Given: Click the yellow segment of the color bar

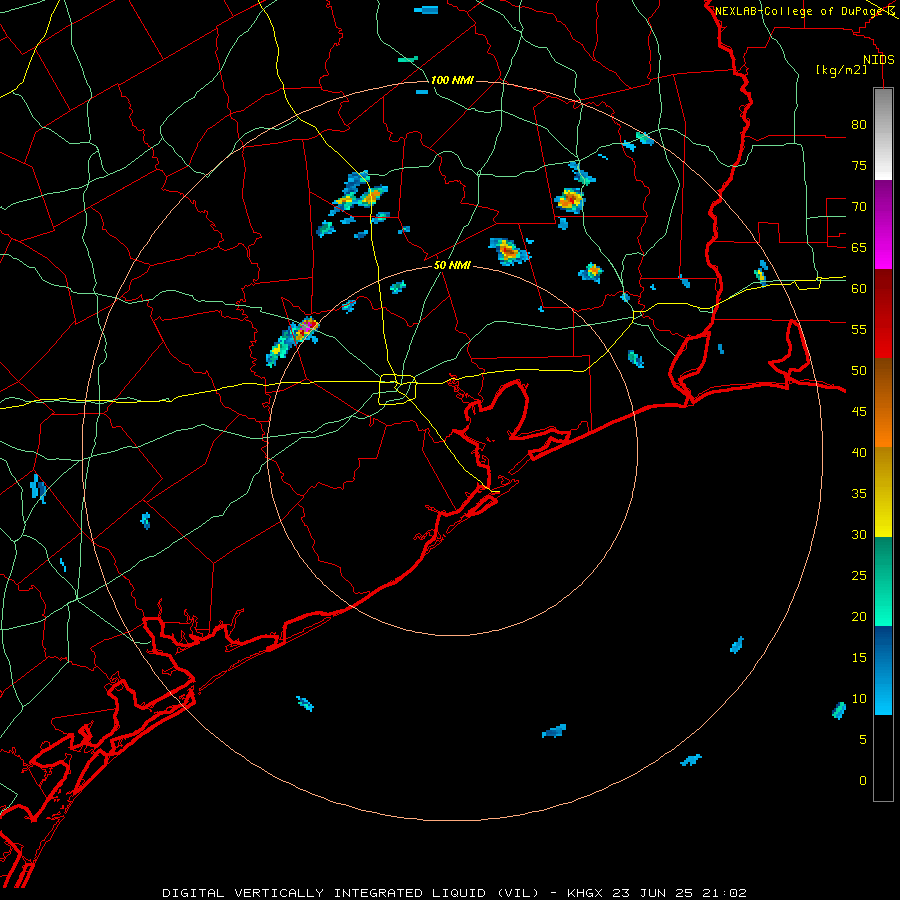Looking at the screenshot, I should coord(883,492).
